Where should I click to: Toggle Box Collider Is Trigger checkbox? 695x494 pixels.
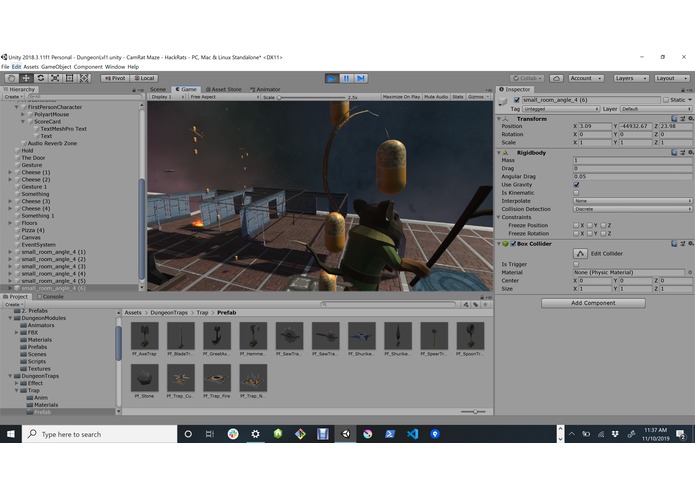pyautogui.click(x=576, y=264)
